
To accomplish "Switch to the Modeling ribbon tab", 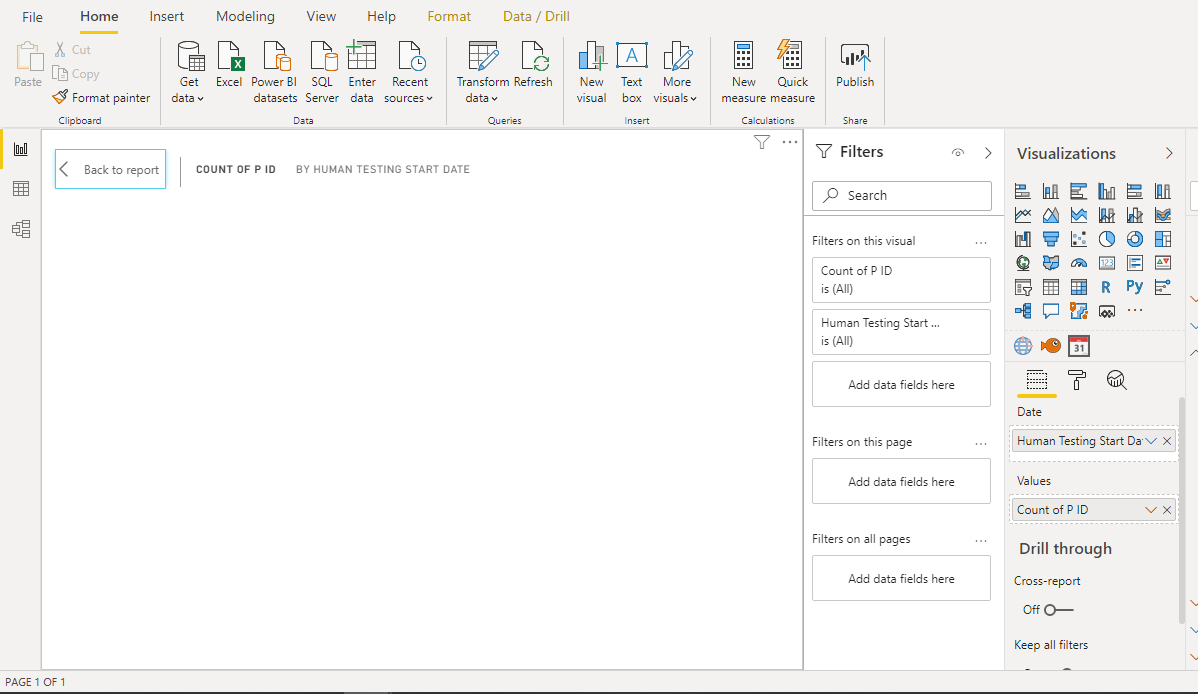I will coord(245,16).
